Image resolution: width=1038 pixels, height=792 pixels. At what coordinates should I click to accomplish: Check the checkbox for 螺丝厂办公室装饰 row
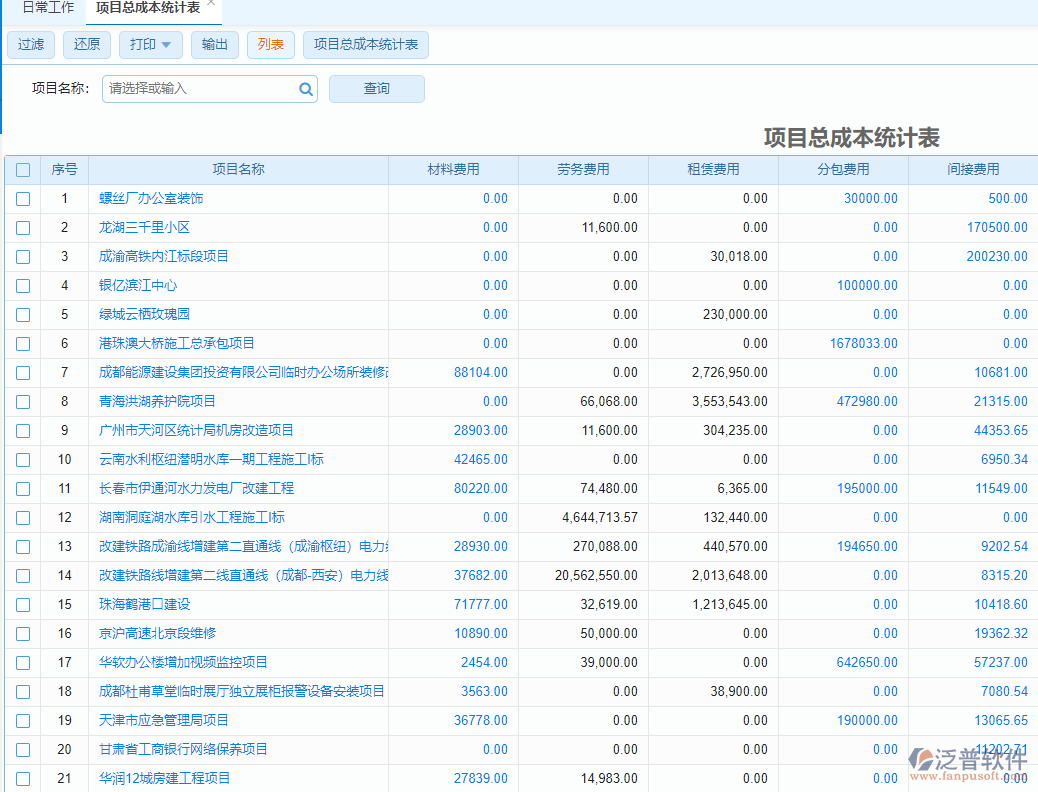(x=23, y=198)
